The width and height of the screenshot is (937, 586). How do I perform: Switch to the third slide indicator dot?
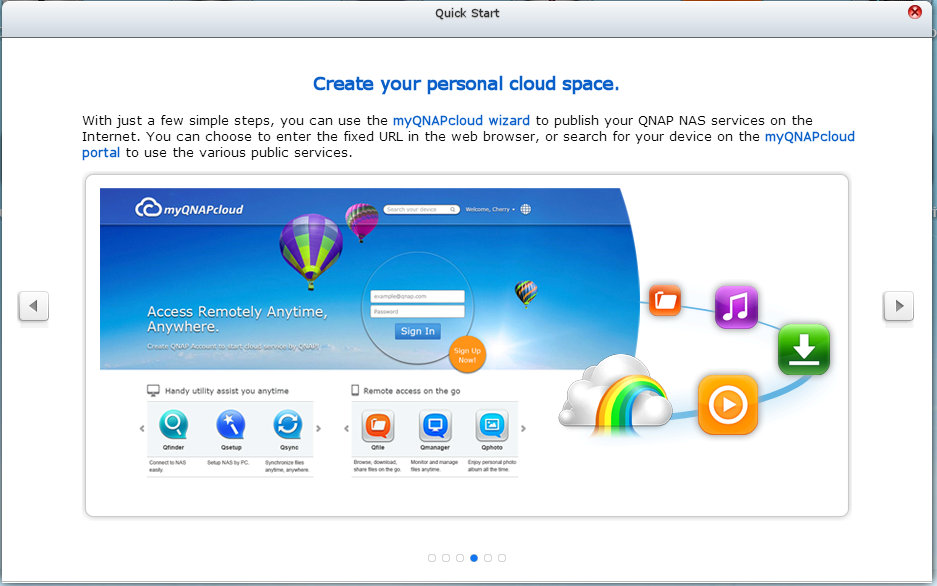[460, 558]
